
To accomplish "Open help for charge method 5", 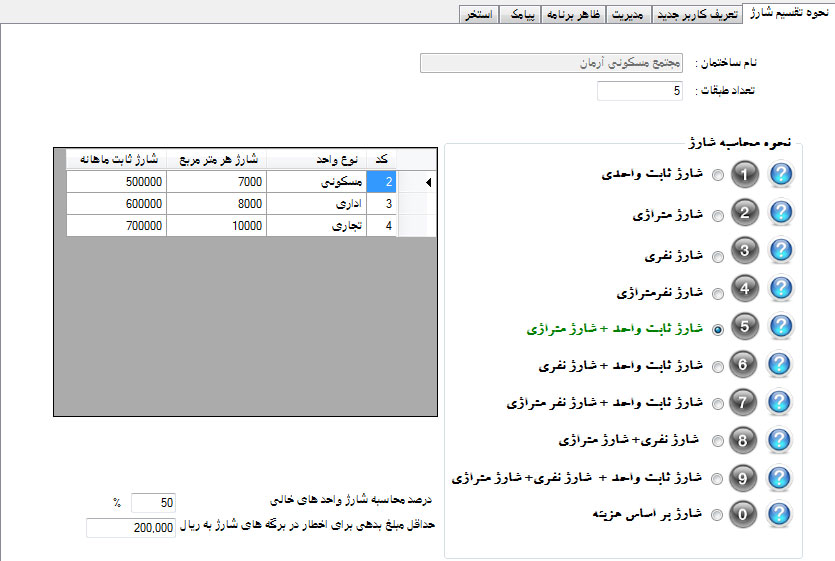I will pos(781,326).
